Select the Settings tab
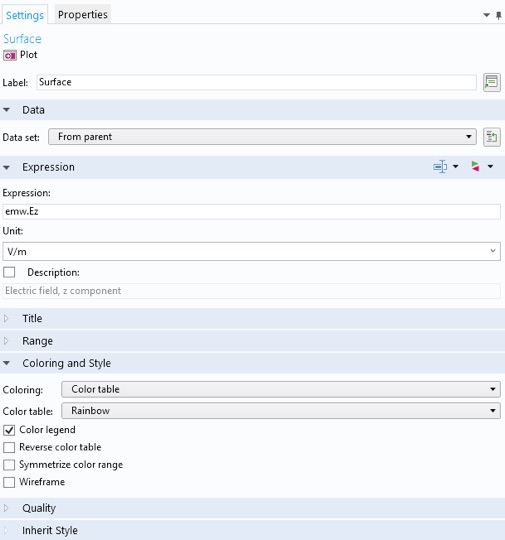 click(25, 15)
